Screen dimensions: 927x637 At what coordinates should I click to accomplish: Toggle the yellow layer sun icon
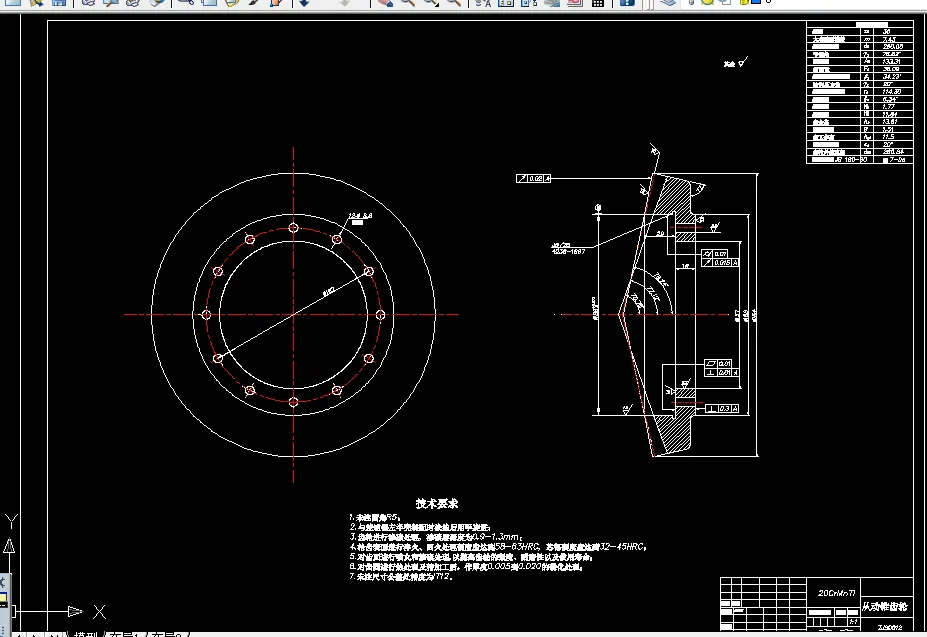tap(707, 2)
